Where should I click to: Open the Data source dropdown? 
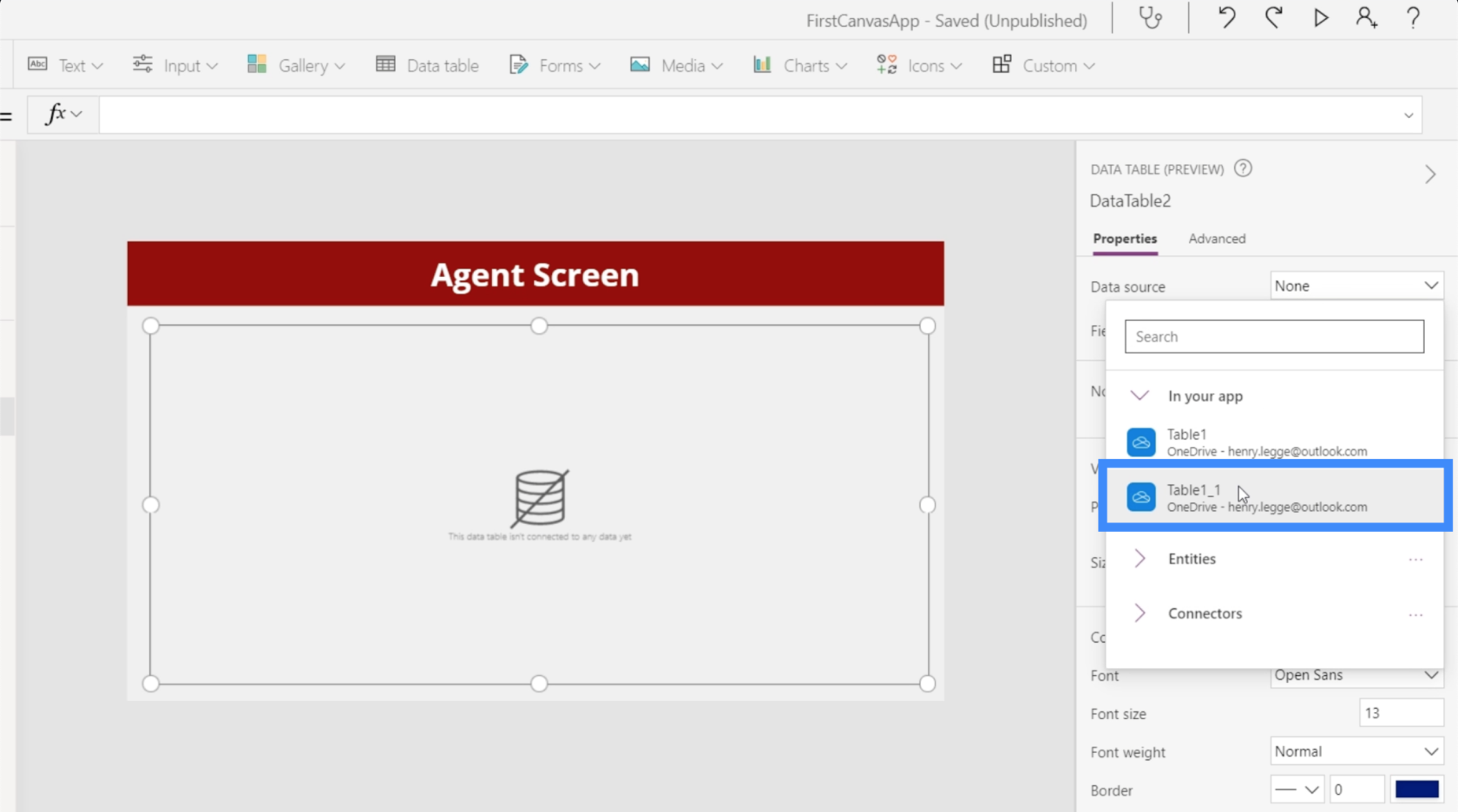[x=1356, y=285]
